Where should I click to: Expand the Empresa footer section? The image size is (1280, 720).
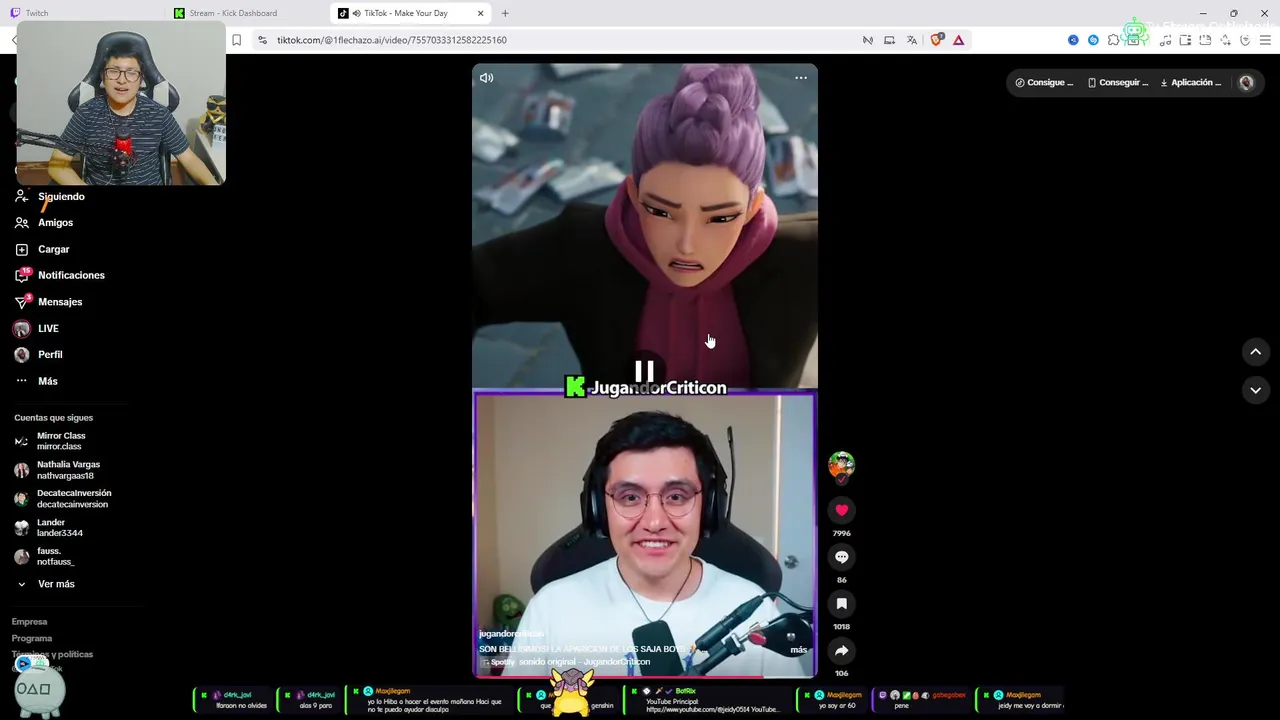coord(29,622)
